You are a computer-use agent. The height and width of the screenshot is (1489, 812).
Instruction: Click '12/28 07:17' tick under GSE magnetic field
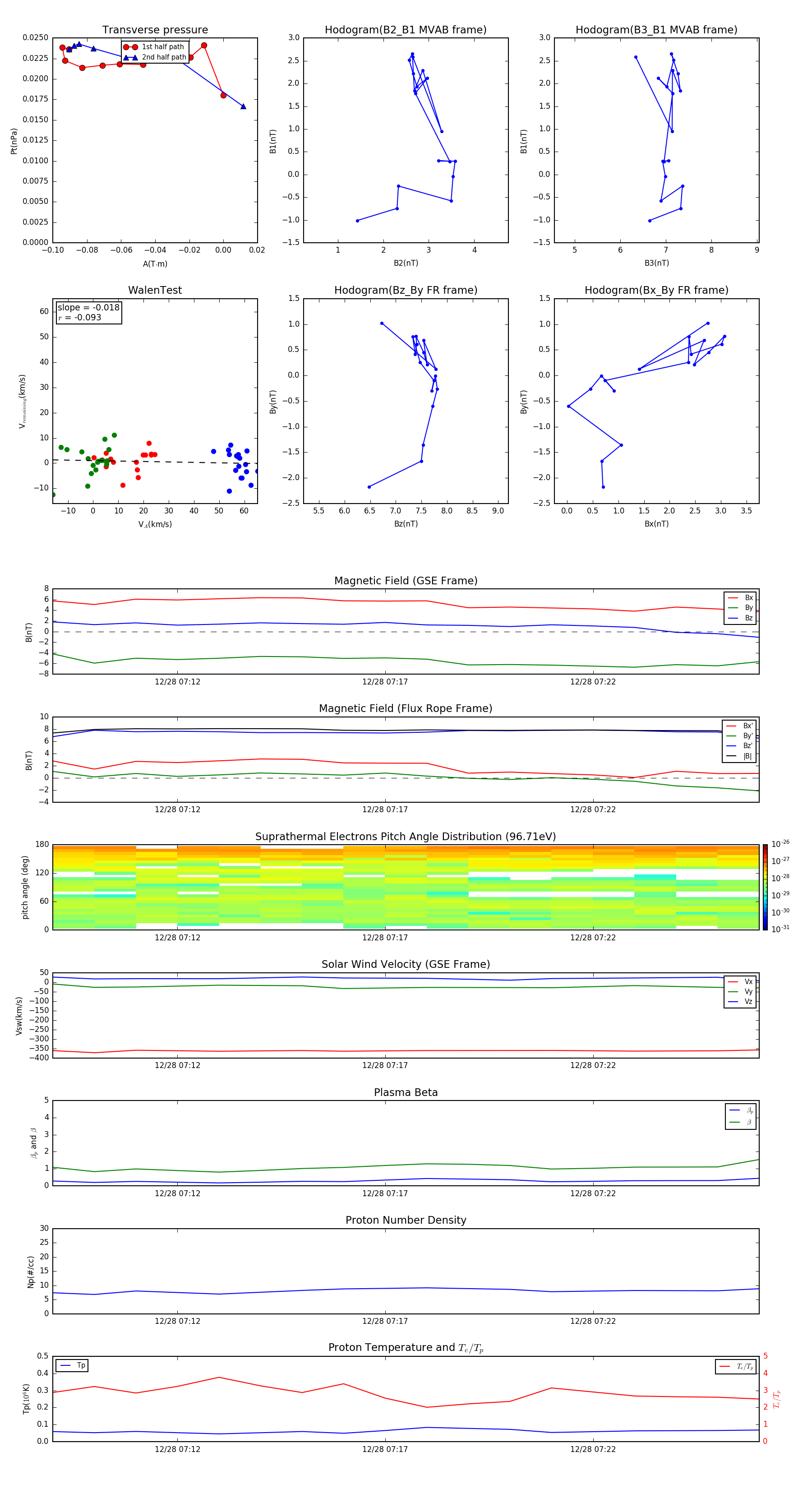(385, 682)
